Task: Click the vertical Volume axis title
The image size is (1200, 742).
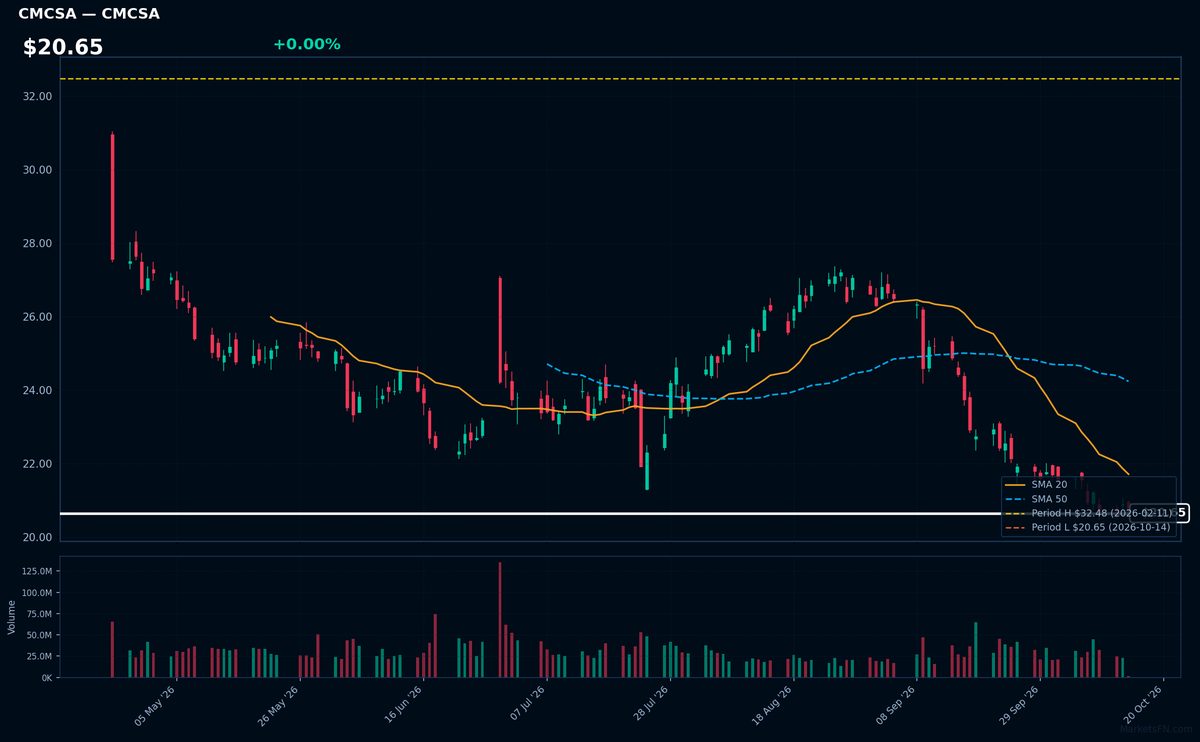Action: coord(12,617)
